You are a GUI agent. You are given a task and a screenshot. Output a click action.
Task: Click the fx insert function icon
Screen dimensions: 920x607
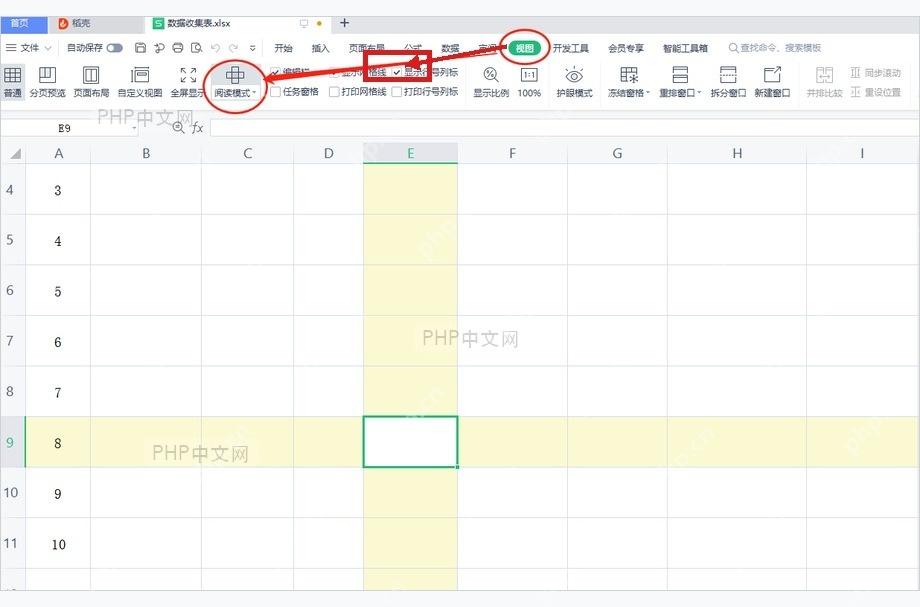[198, 128]
